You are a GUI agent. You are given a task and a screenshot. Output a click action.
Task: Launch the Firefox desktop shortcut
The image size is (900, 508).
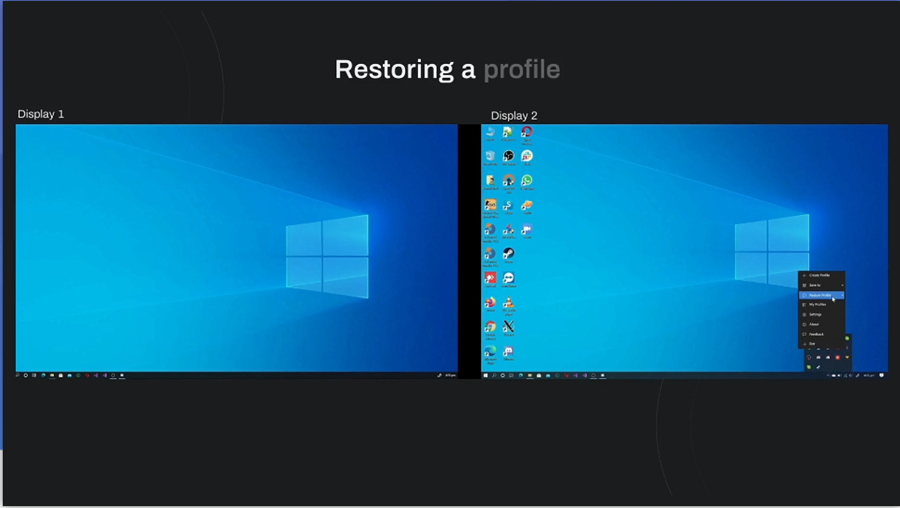(490, 304)
